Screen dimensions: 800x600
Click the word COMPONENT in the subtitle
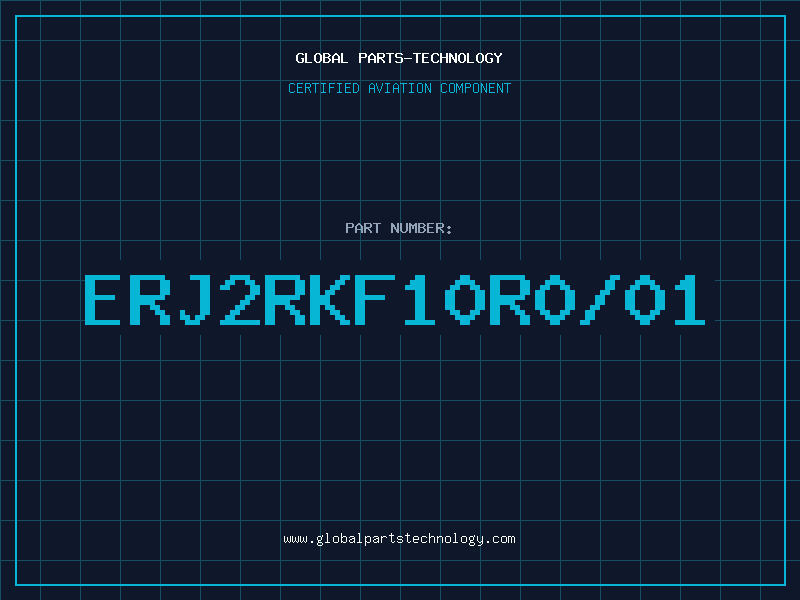(x=476, y=88)
